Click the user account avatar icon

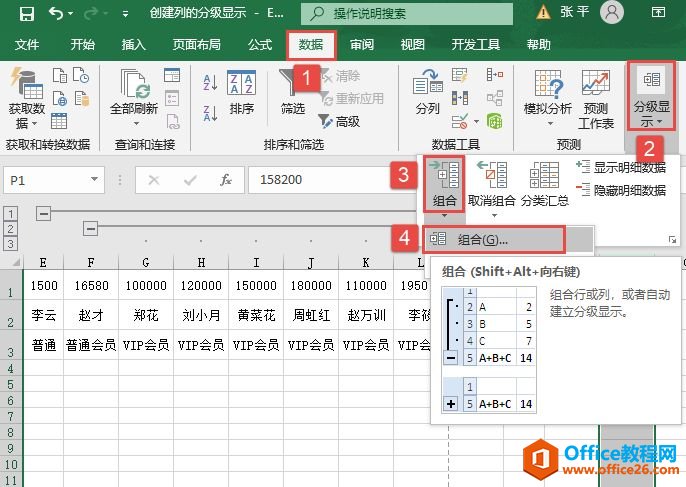point(612,12)
